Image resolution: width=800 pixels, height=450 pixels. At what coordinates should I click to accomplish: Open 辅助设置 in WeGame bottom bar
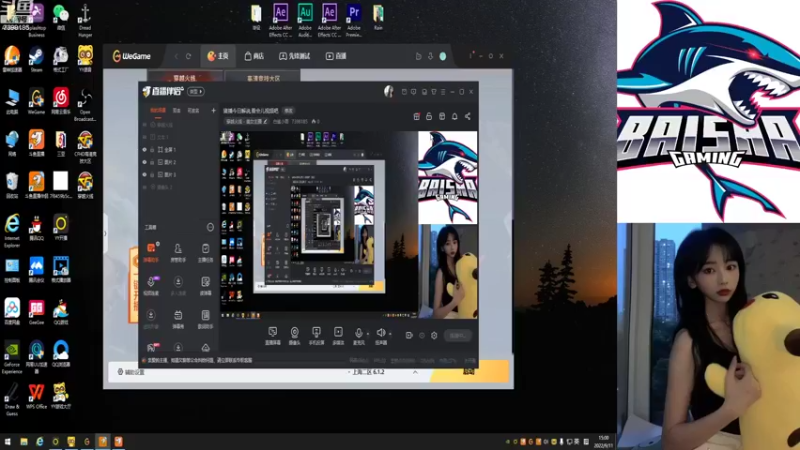pos(132,372)
